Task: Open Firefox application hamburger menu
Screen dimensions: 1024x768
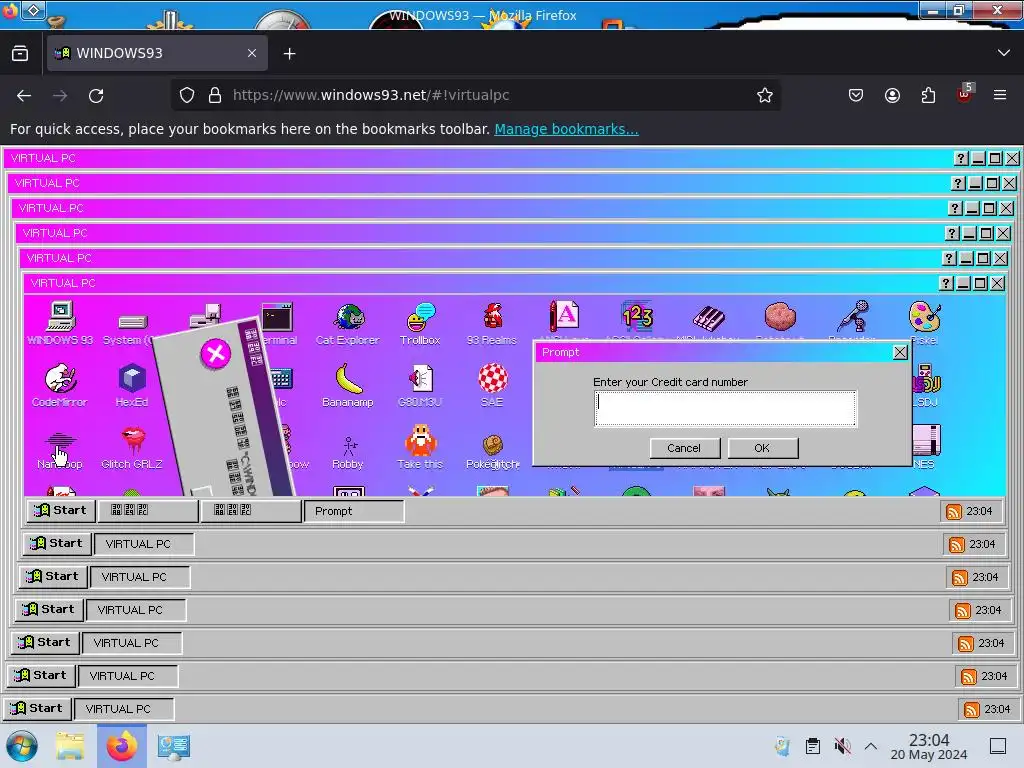Action: (1000, 95)
